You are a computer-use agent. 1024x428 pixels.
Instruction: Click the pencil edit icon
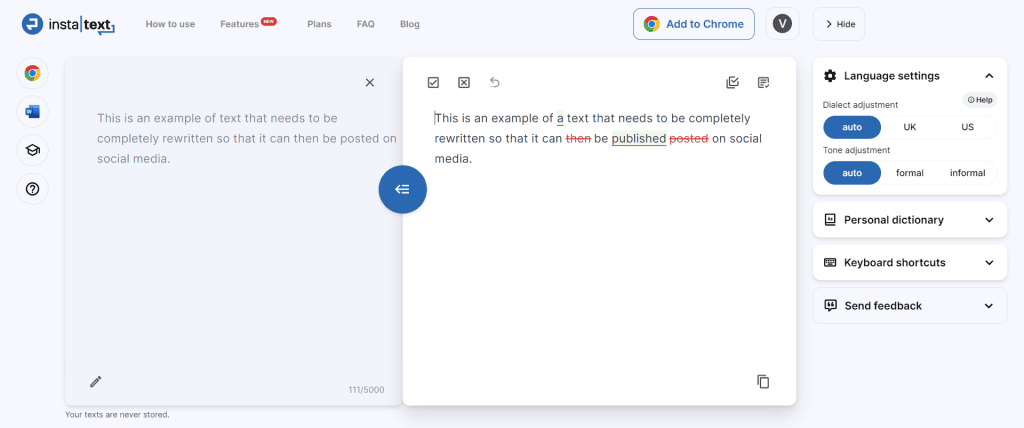[96, 382]
